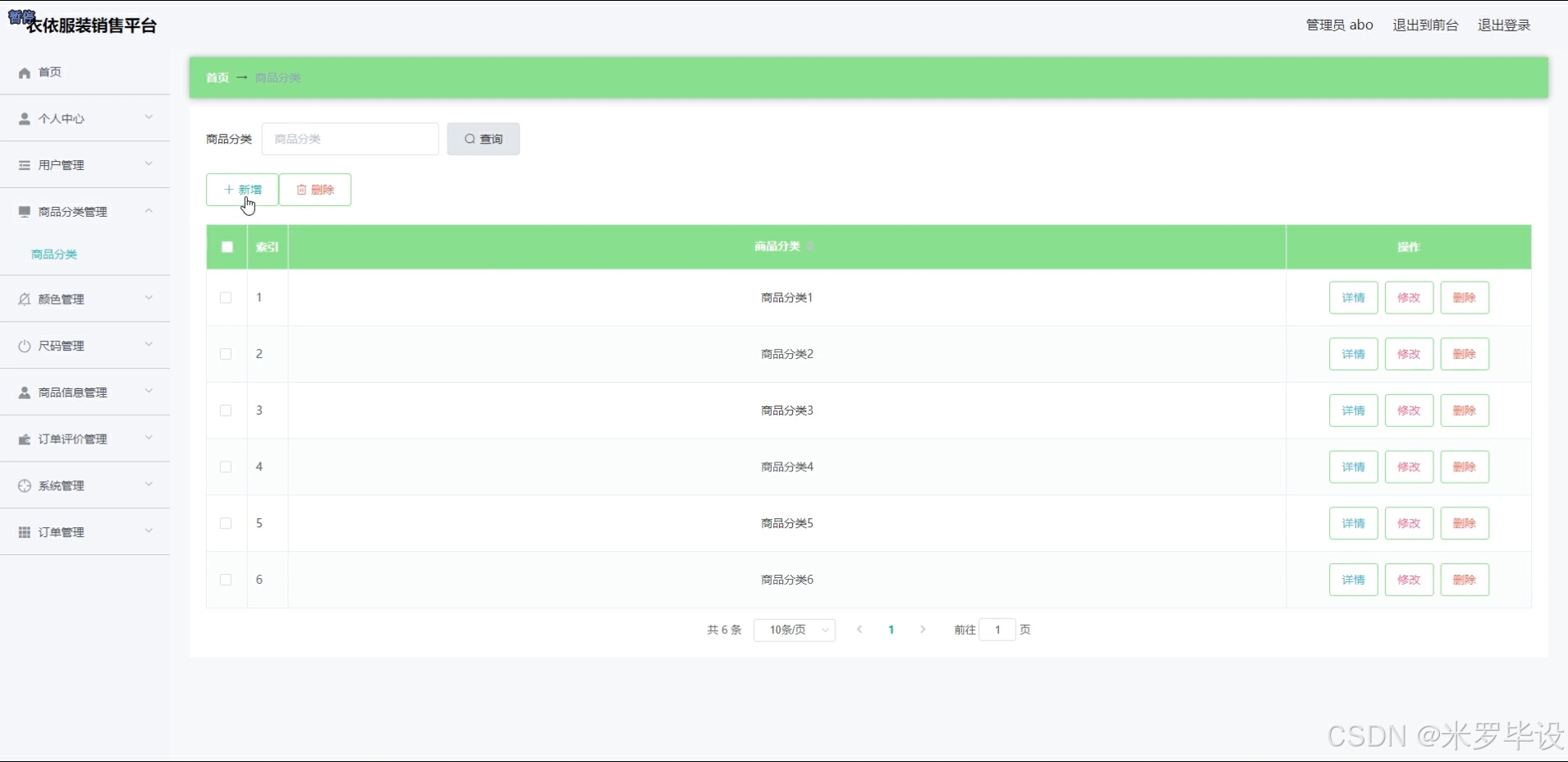This screenshot has width=1568, height=762.
Task: Check the checkbox for row 商品分类3
Action: coord(226,411)
